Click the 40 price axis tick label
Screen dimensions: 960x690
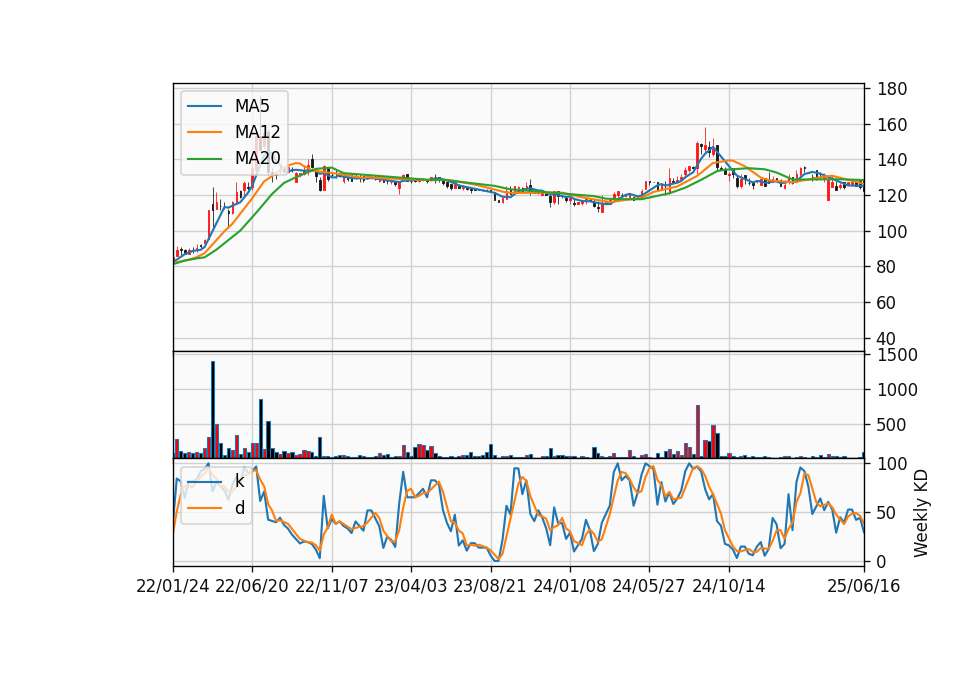point(886,339)
